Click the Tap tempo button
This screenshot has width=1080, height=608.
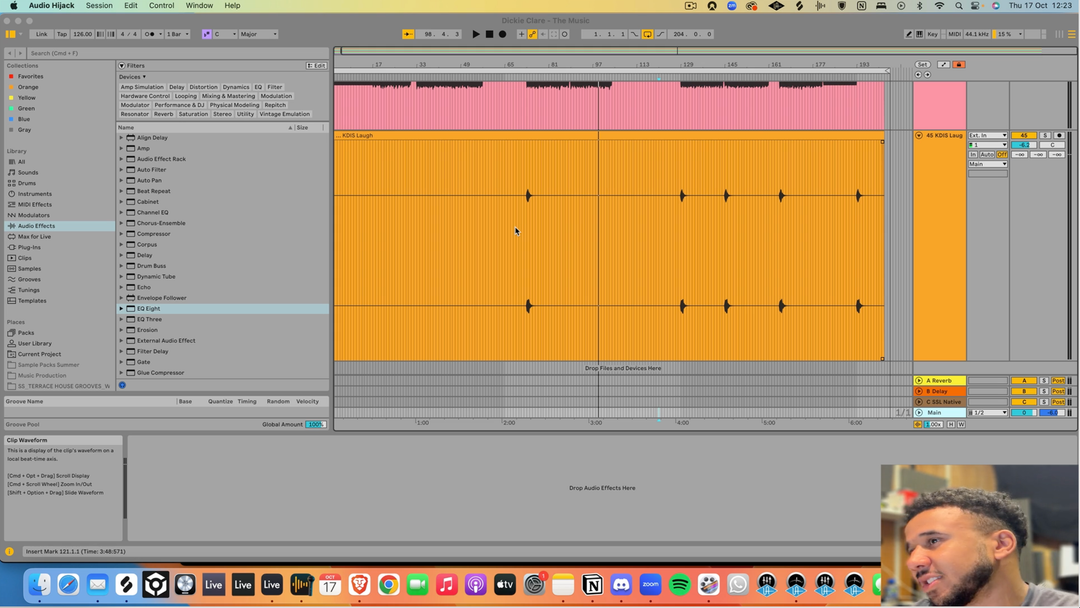pyautogui.click(x=62, y=34)
